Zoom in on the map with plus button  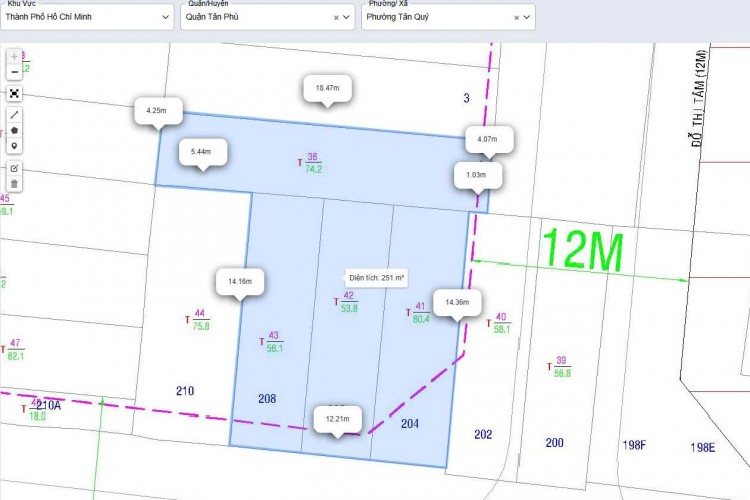pyautogui.click(x=14, y=56)
